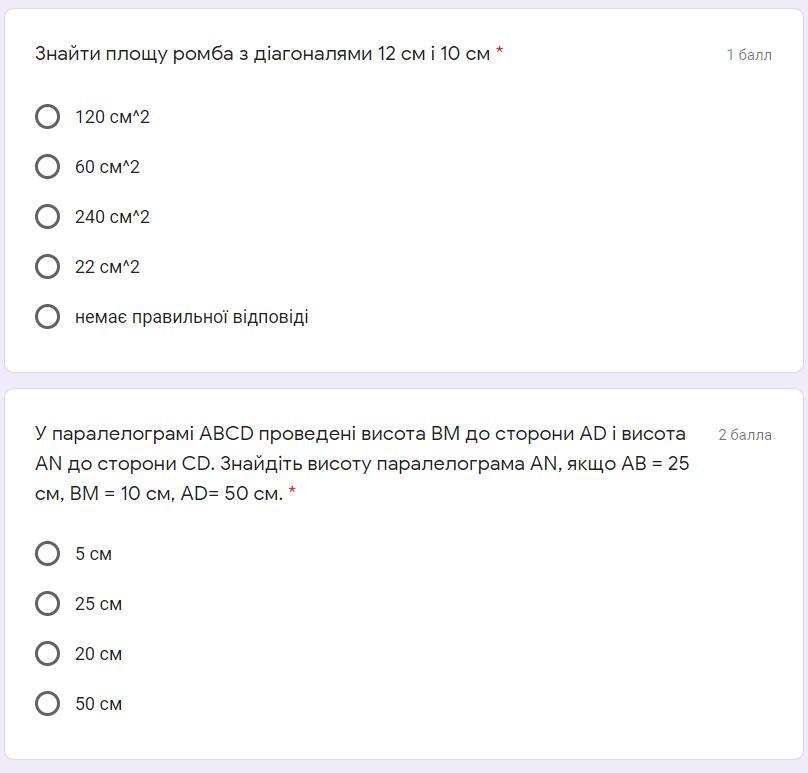Click the 'немає правильної відповіді' label text

pyautogui.click(x=191, y=317)
